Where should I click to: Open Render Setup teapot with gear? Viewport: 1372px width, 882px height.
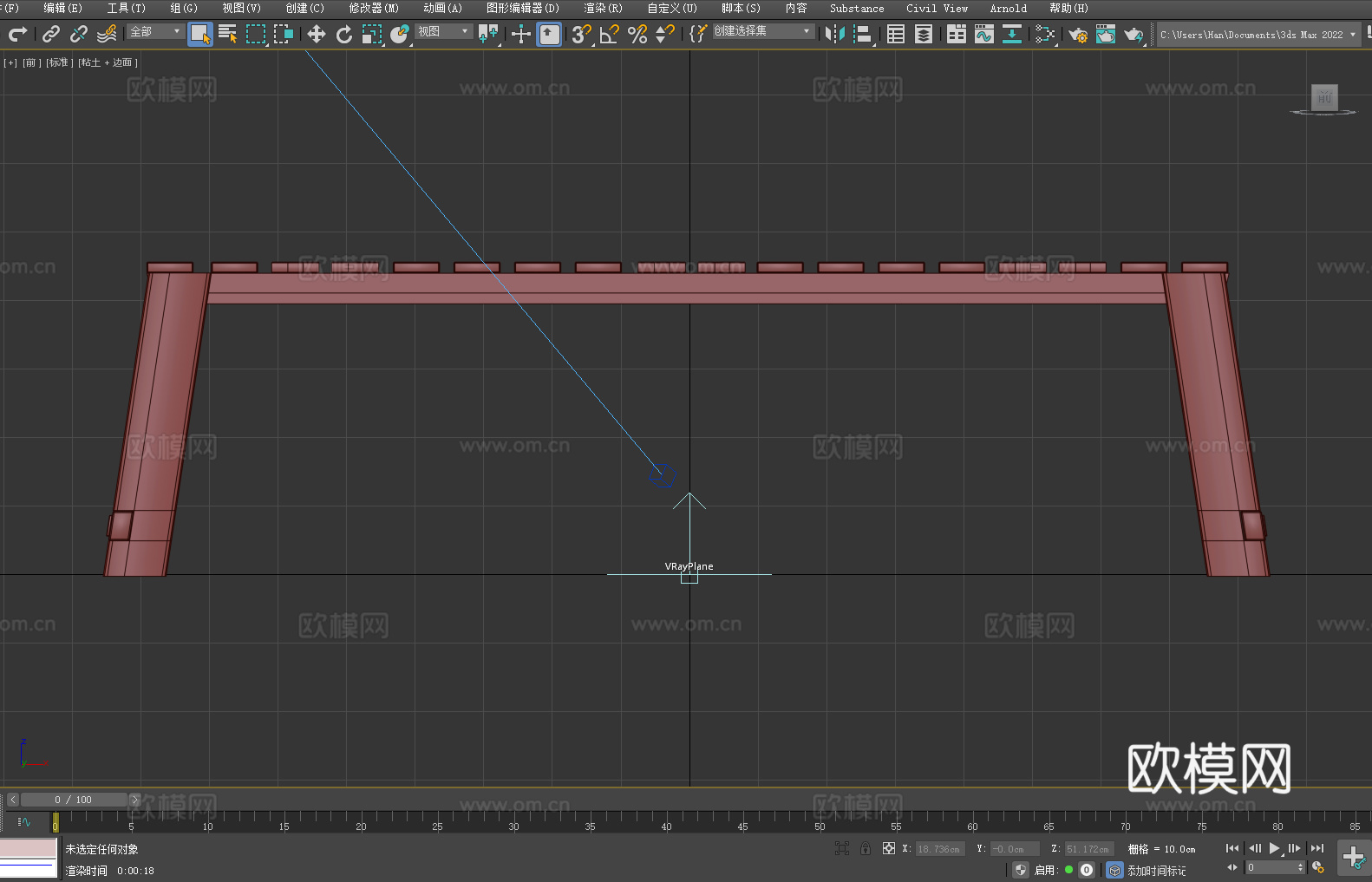tap(1077, 35)
